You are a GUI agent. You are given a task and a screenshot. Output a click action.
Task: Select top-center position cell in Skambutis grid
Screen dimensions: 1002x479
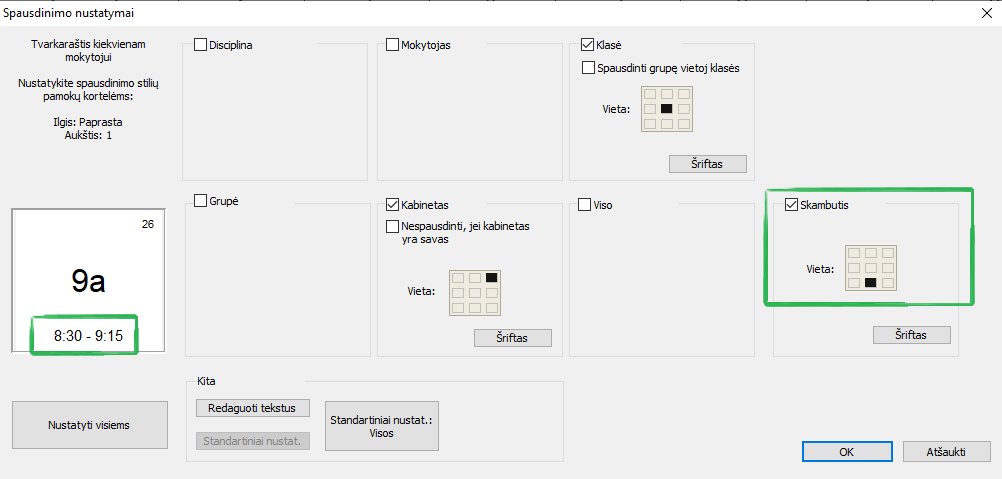[x=870, y=252]
